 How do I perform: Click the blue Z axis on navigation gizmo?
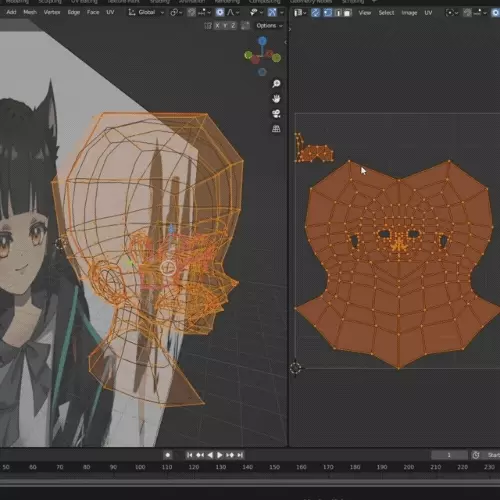pyautogui.click(x=263, y=41)
